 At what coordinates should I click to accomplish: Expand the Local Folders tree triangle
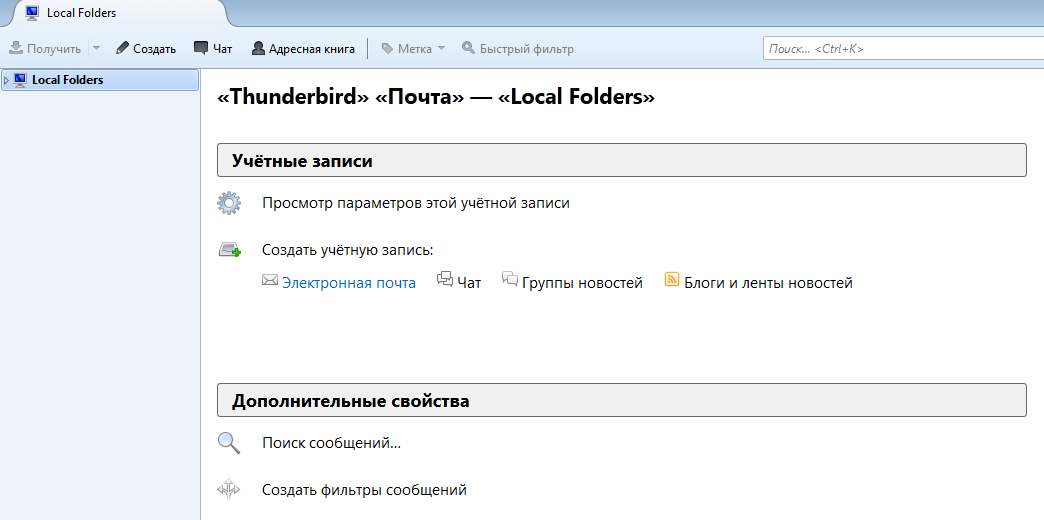pyautogui.click(x=7, y=80)
